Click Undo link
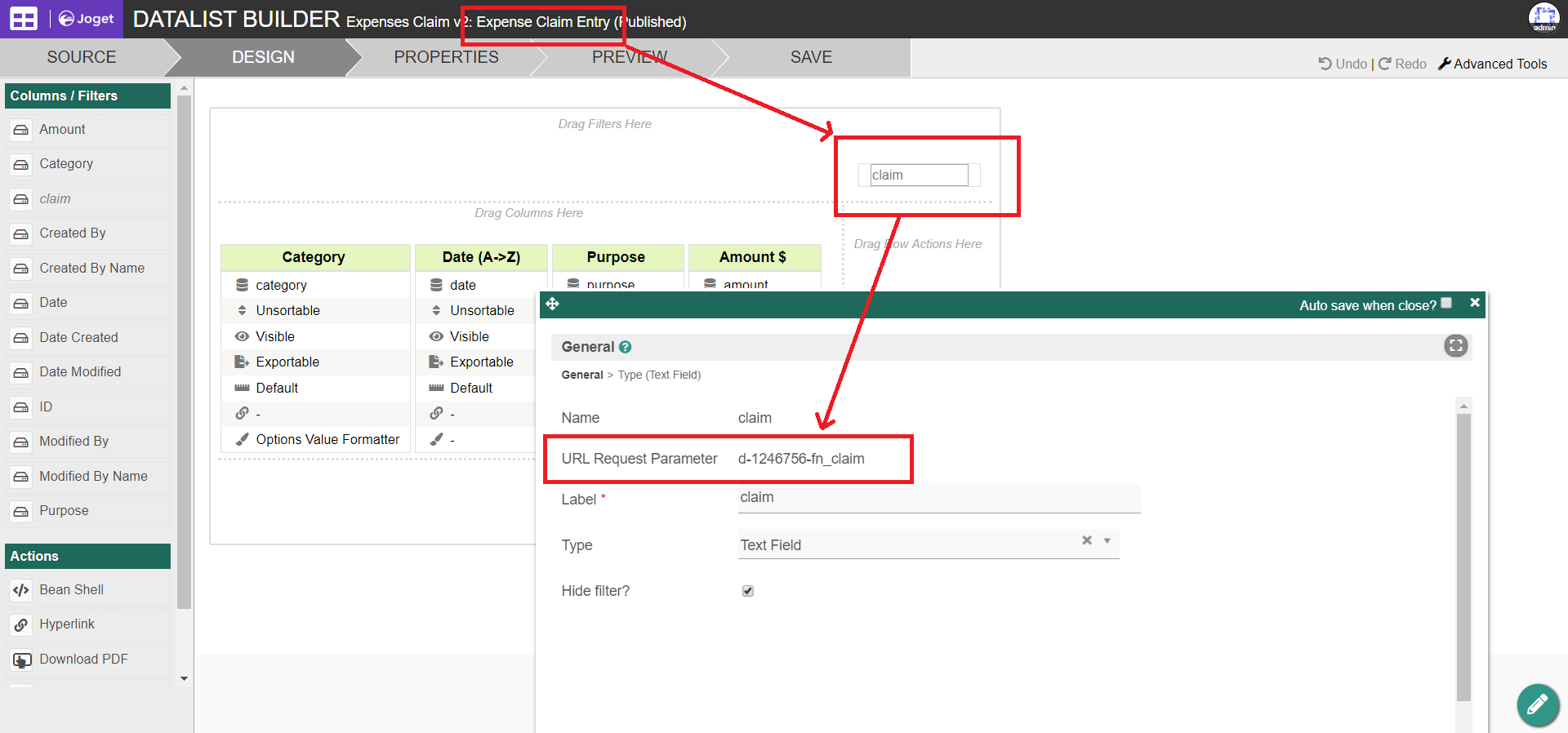1568x733 pixels. pos(1351,64)
